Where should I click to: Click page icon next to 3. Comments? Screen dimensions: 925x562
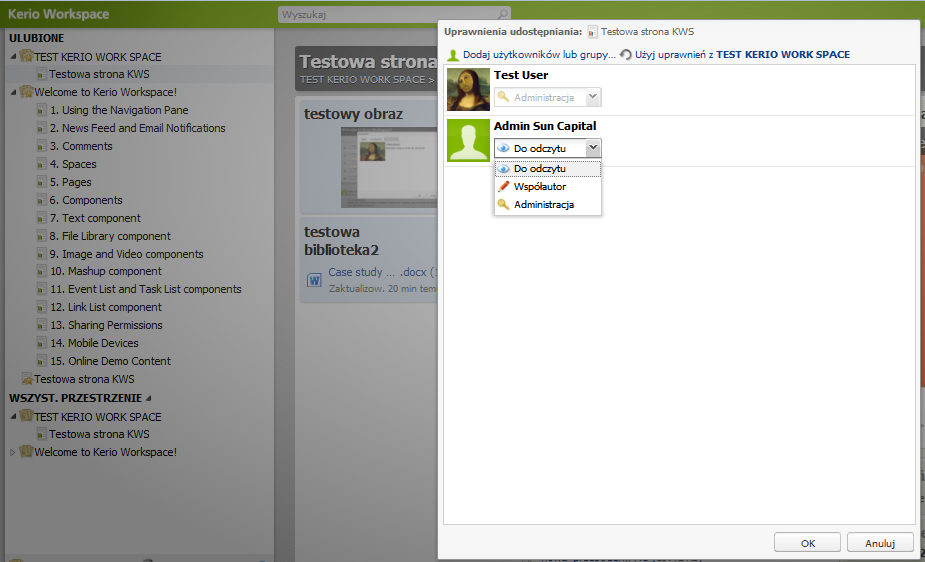(x=41, y=146)
